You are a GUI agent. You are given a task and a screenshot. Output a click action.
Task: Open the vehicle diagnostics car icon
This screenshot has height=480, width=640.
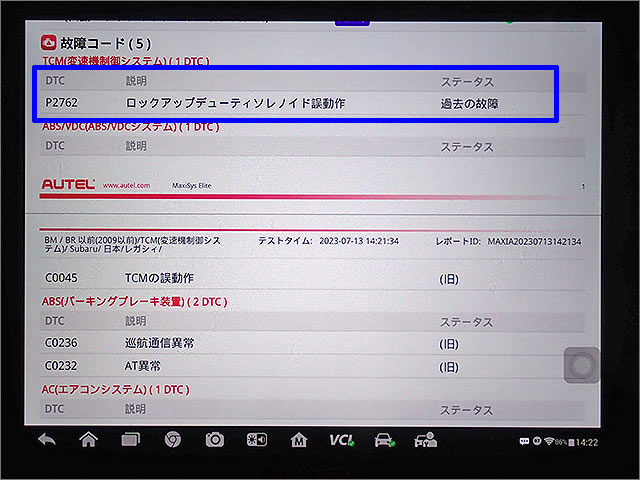[x=384, y=440]
